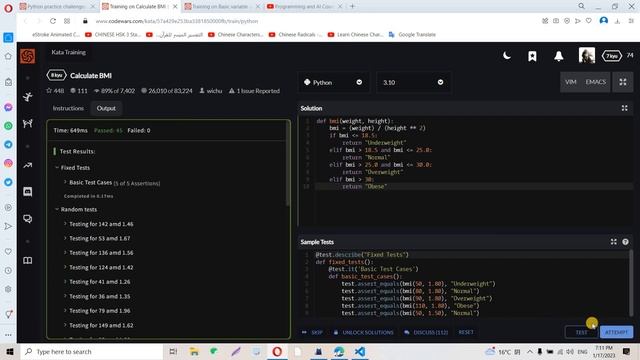Screen dimensions: 640x360
Task: Open author wichu profile link
Action: pyautogui.click(x=211, y=91)
